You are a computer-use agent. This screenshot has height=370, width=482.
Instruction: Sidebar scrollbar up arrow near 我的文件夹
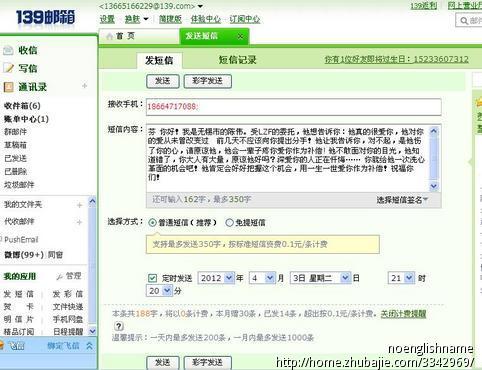pos(92,201)
